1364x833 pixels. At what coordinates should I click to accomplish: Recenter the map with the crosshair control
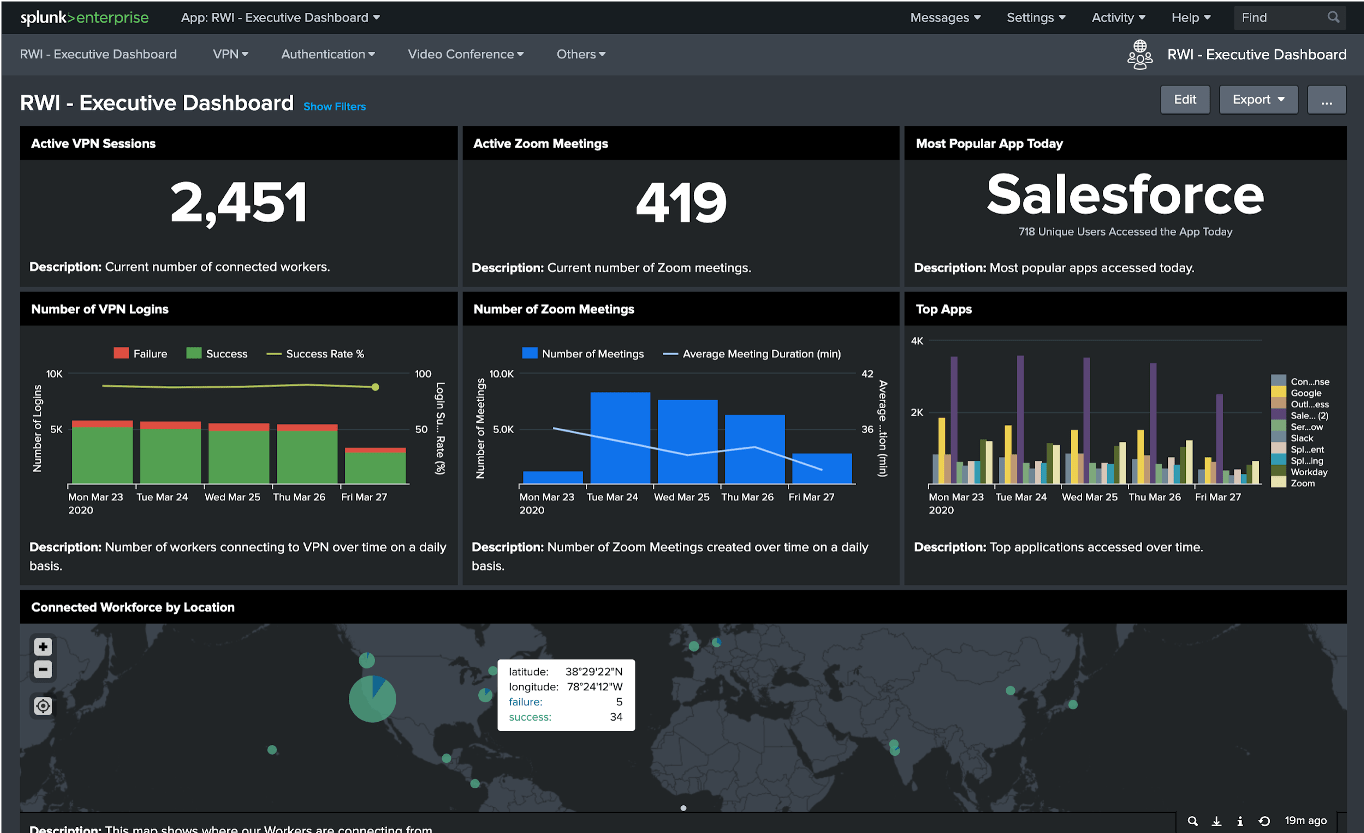(x=42, y=706)
